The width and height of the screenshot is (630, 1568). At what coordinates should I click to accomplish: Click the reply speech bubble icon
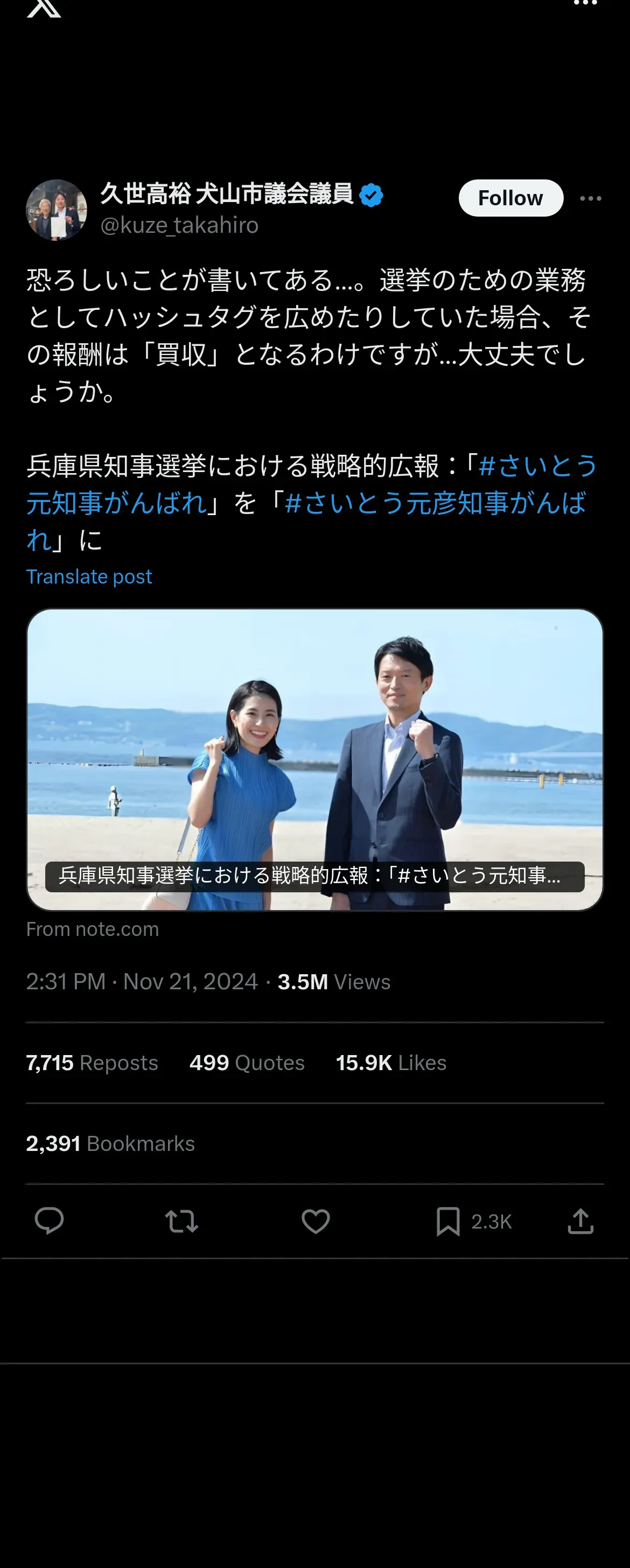tap(49, 1221)
